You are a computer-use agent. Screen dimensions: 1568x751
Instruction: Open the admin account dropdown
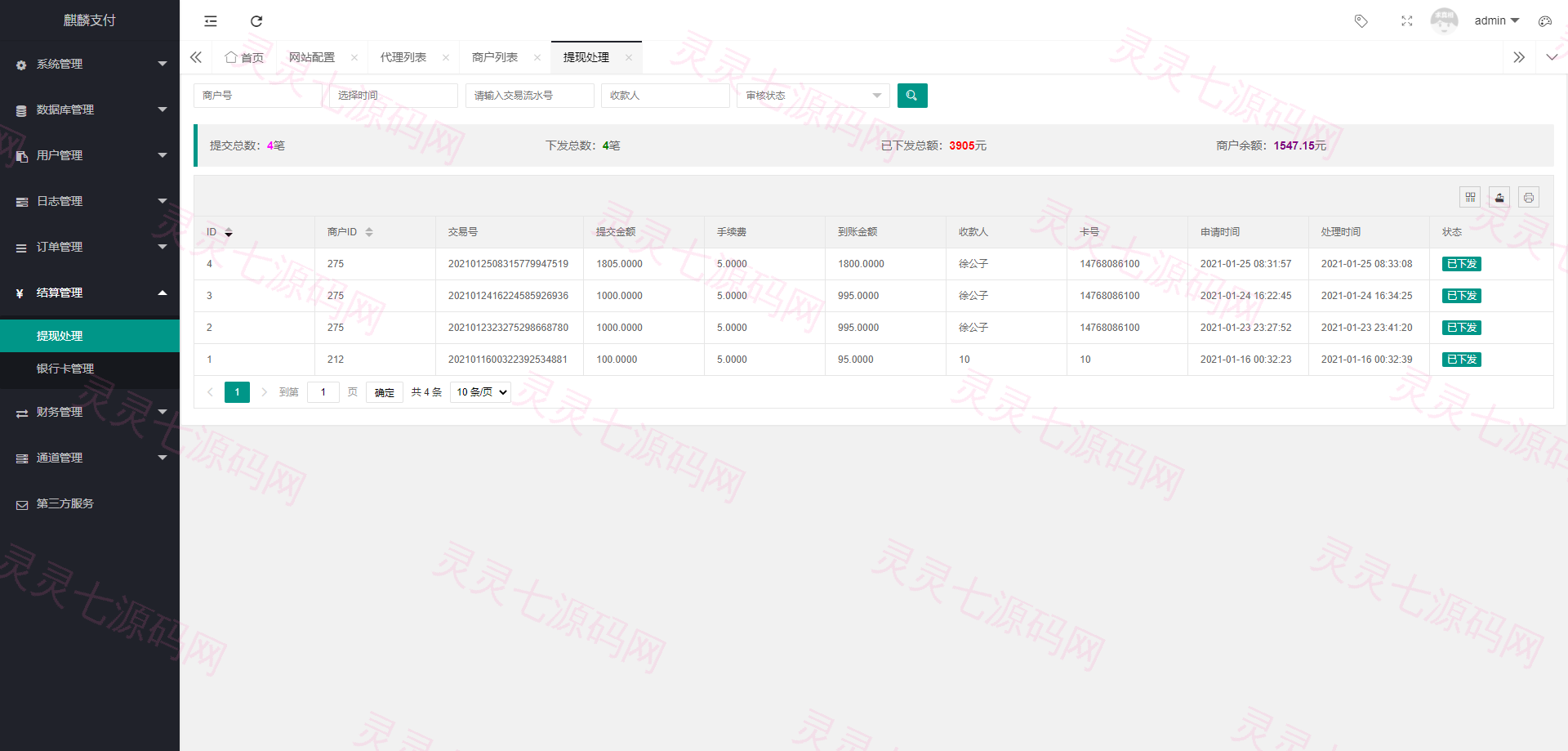(x=1497, y=21)
